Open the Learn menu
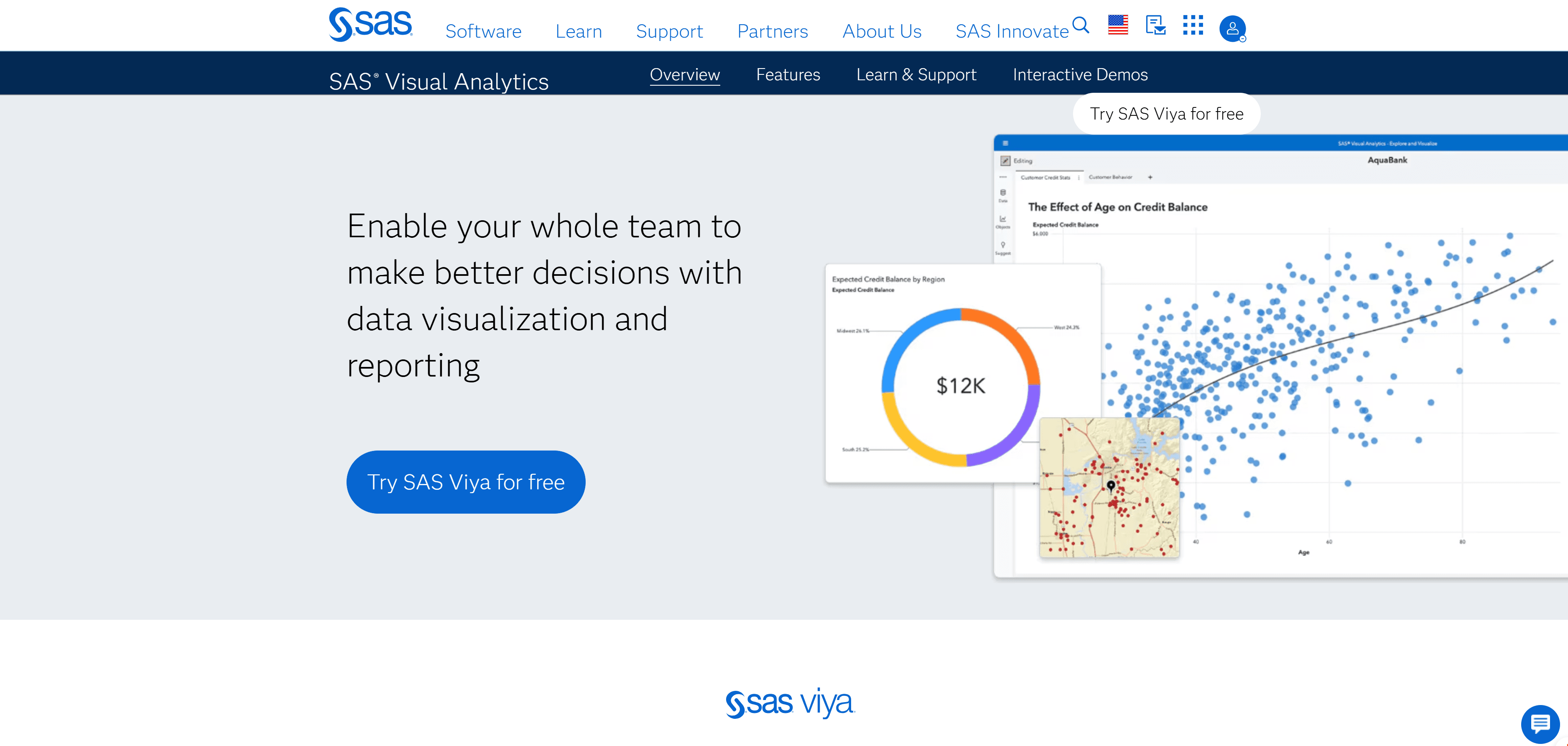Image resolution: width=1568 pixels, height=746 pixels. click(x=579, y=31)
